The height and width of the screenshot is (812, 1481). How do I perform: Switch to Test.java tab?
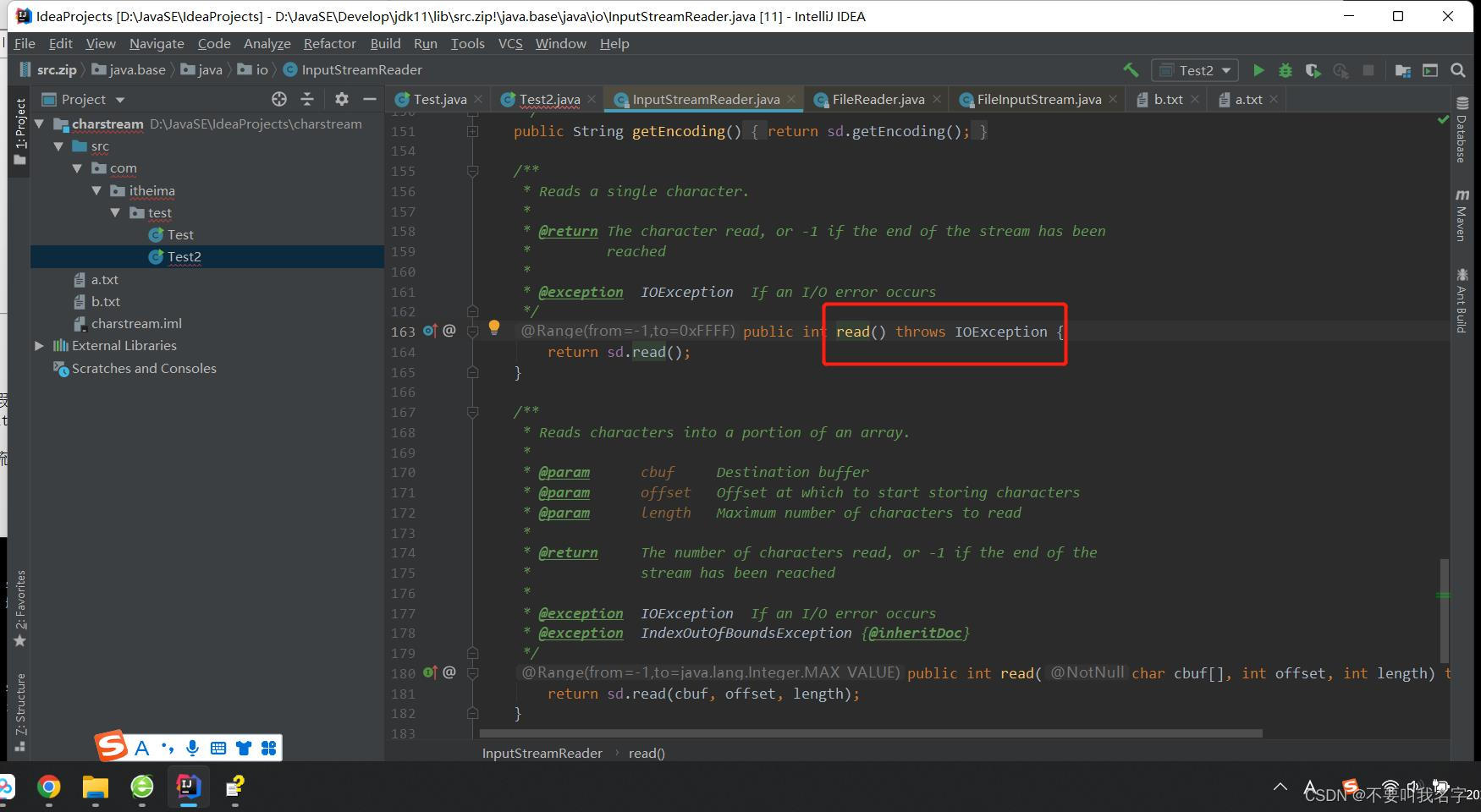click(439, 100)
